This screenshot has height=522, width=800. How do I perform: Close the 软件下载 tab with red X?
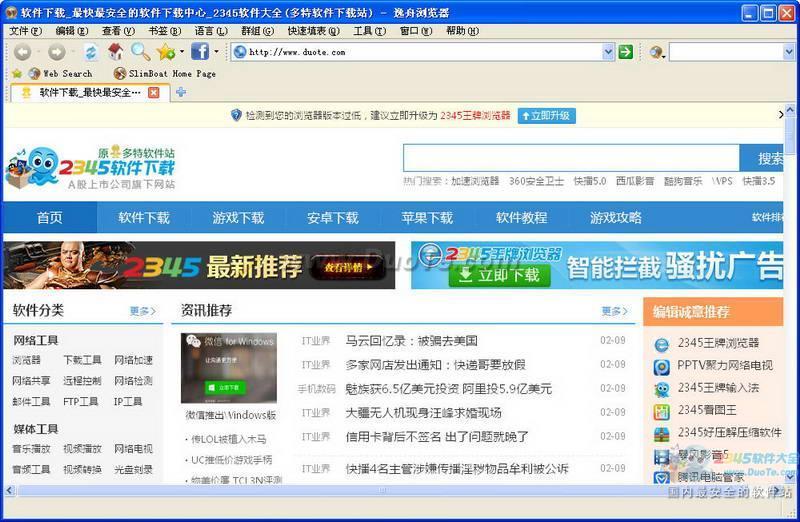pos(153,92)
